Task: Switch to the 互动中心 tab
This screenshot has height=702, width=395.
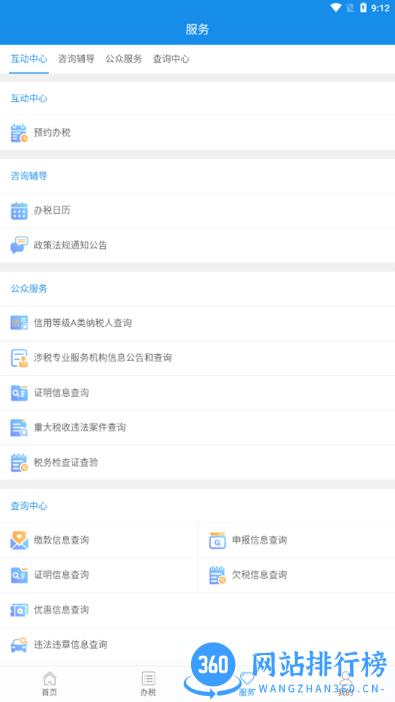Action: tap(29, 59)
